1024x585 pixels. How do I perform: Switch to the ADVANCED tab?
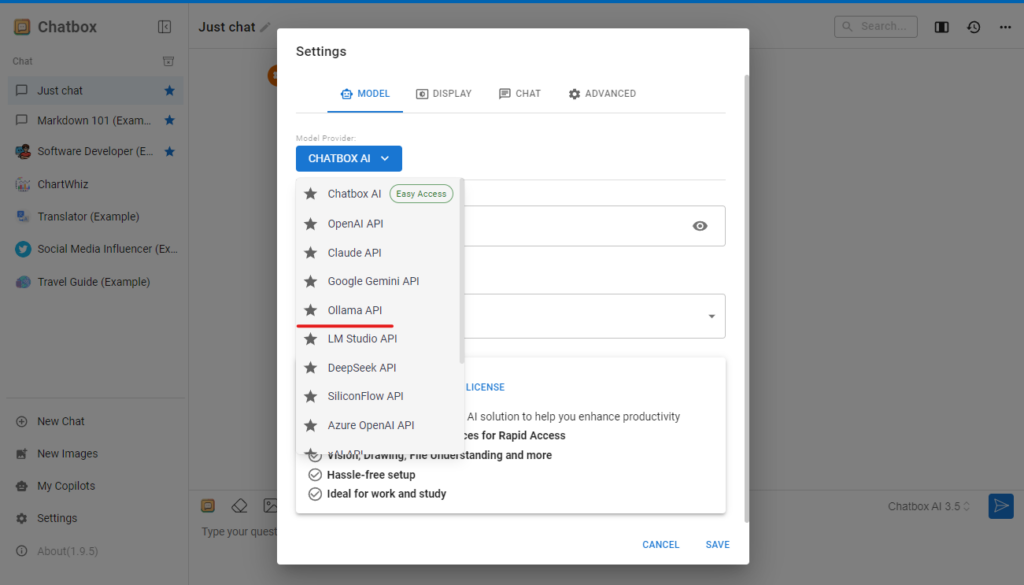(x=602, y=94)
